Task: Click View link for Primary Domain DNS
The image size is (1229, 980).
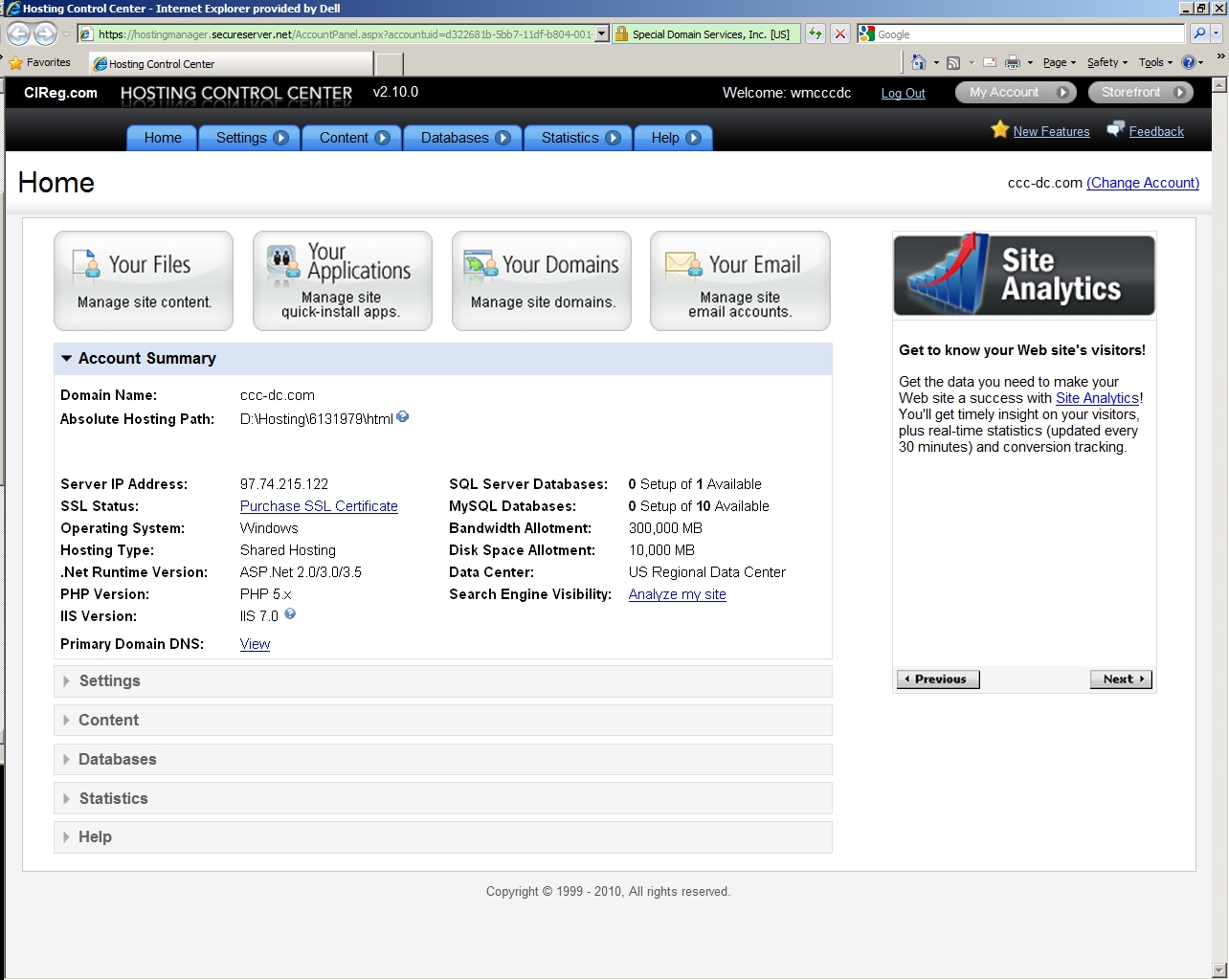Action: (x=255, y=644)
